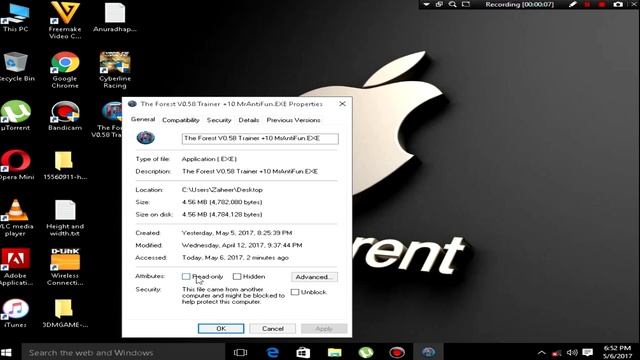Click the Windows Start button

[6, 352]
